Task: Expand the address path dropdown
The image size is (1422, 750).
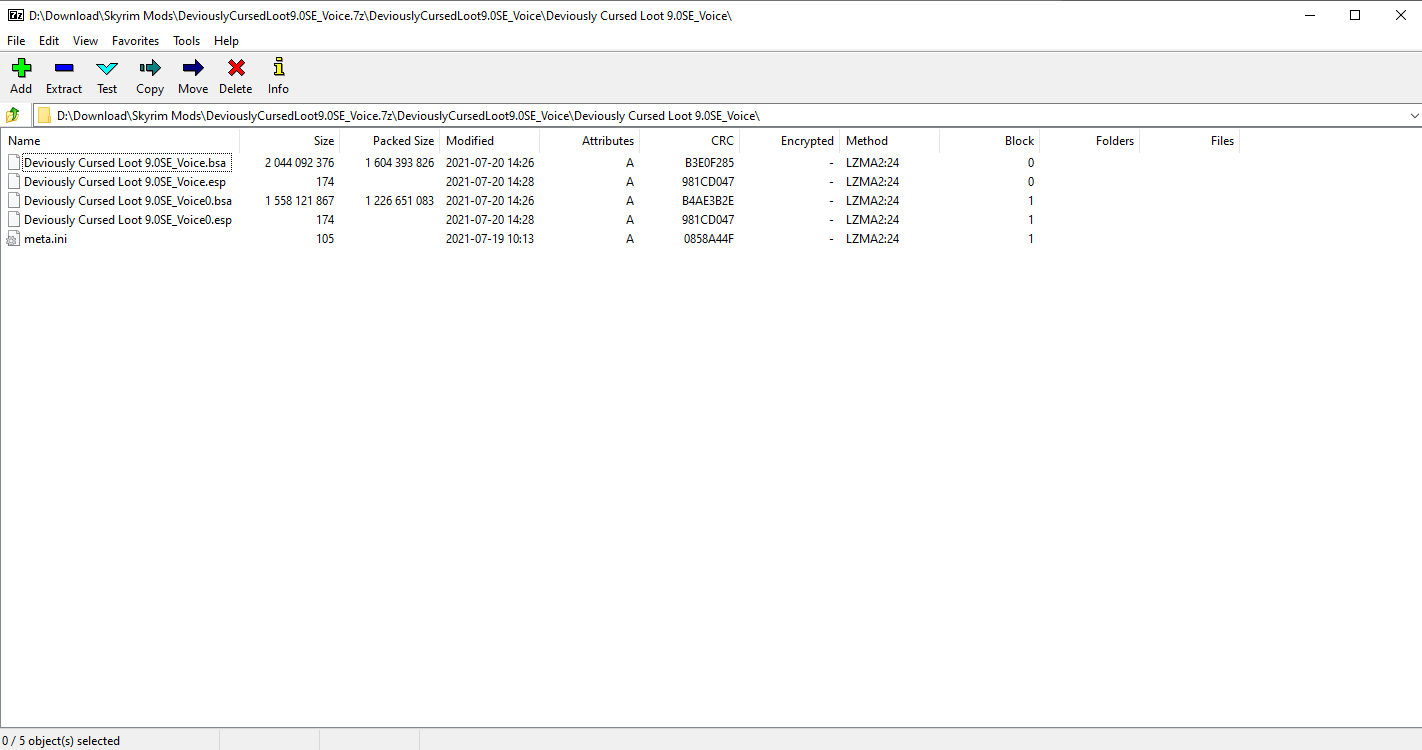Action: pyautogui.click(x=1413, y=115)
